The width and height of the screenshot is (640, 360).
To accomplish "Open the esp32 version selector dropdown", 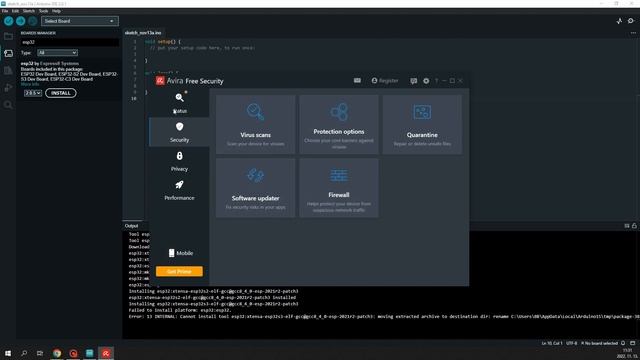I will (33, 93).
